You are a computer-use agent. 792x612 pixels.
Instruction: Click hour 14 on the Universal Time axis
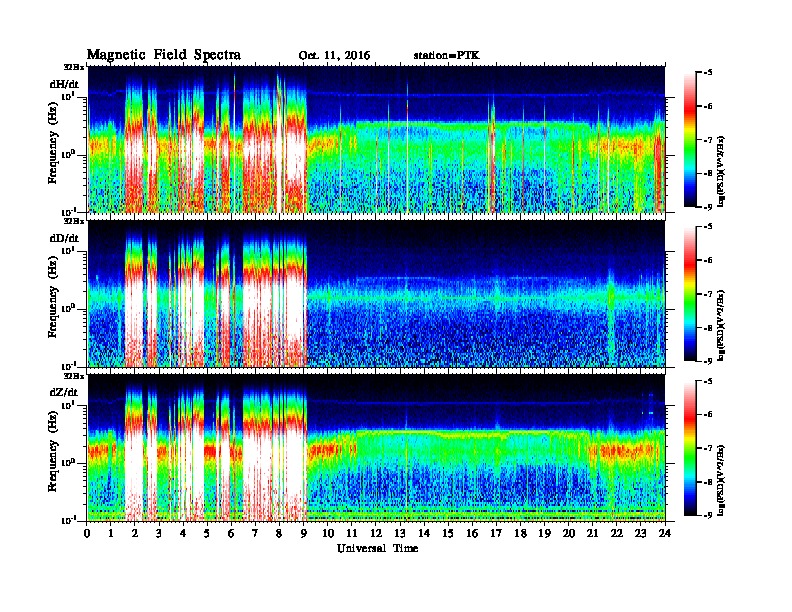pyautogui.click(x=424, y=533)
